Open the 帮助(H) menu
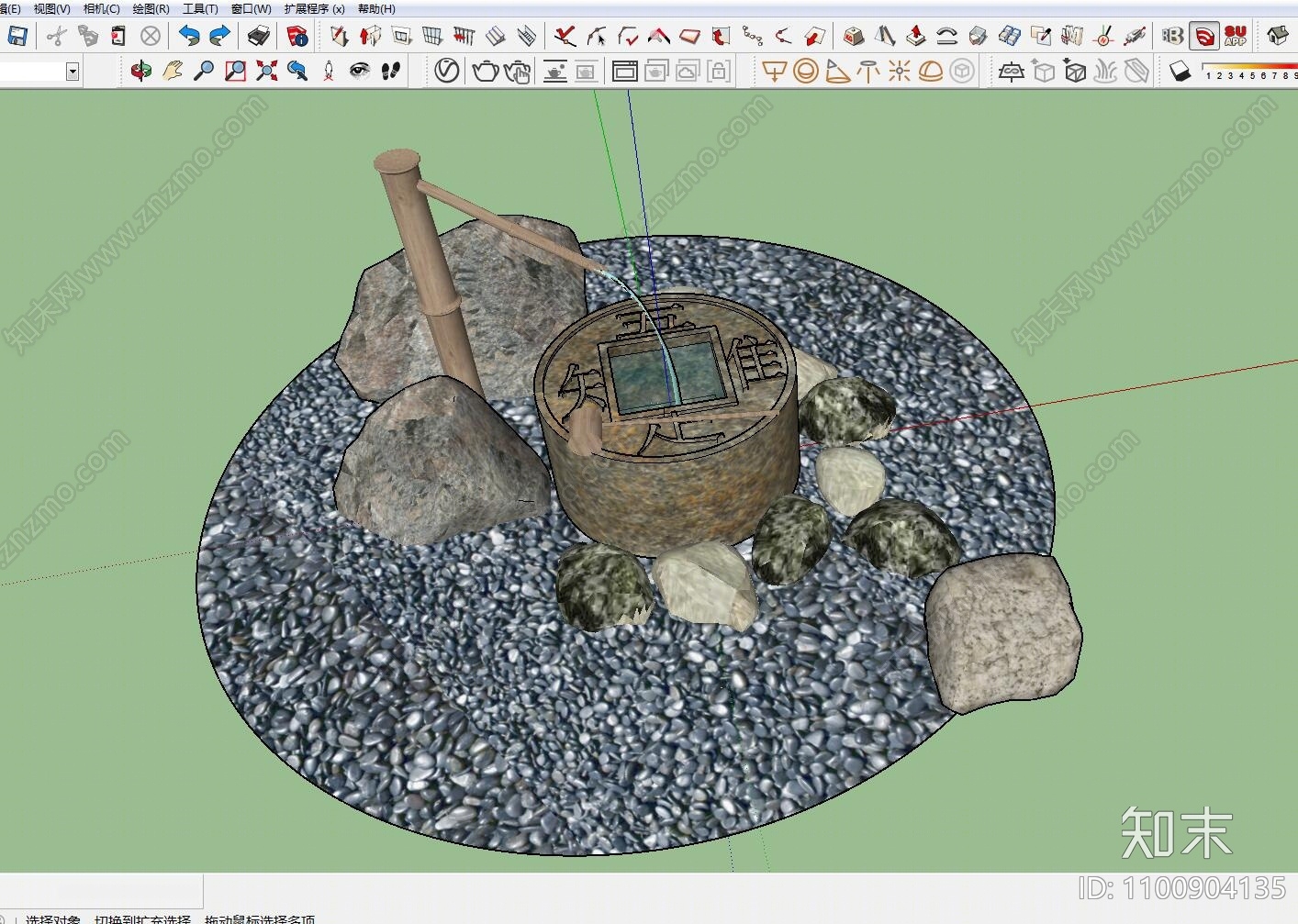Screen dimensions: 1298x924 tap(376, 8)
